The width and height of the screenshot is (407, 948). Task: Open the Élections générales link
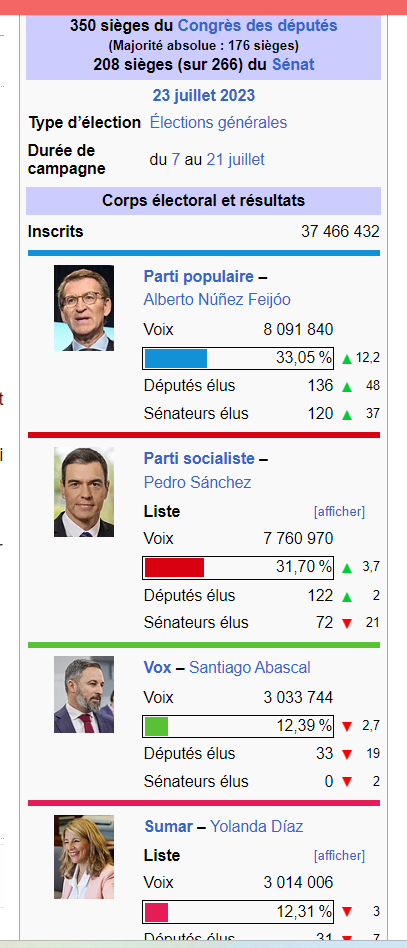pos(218,123)
